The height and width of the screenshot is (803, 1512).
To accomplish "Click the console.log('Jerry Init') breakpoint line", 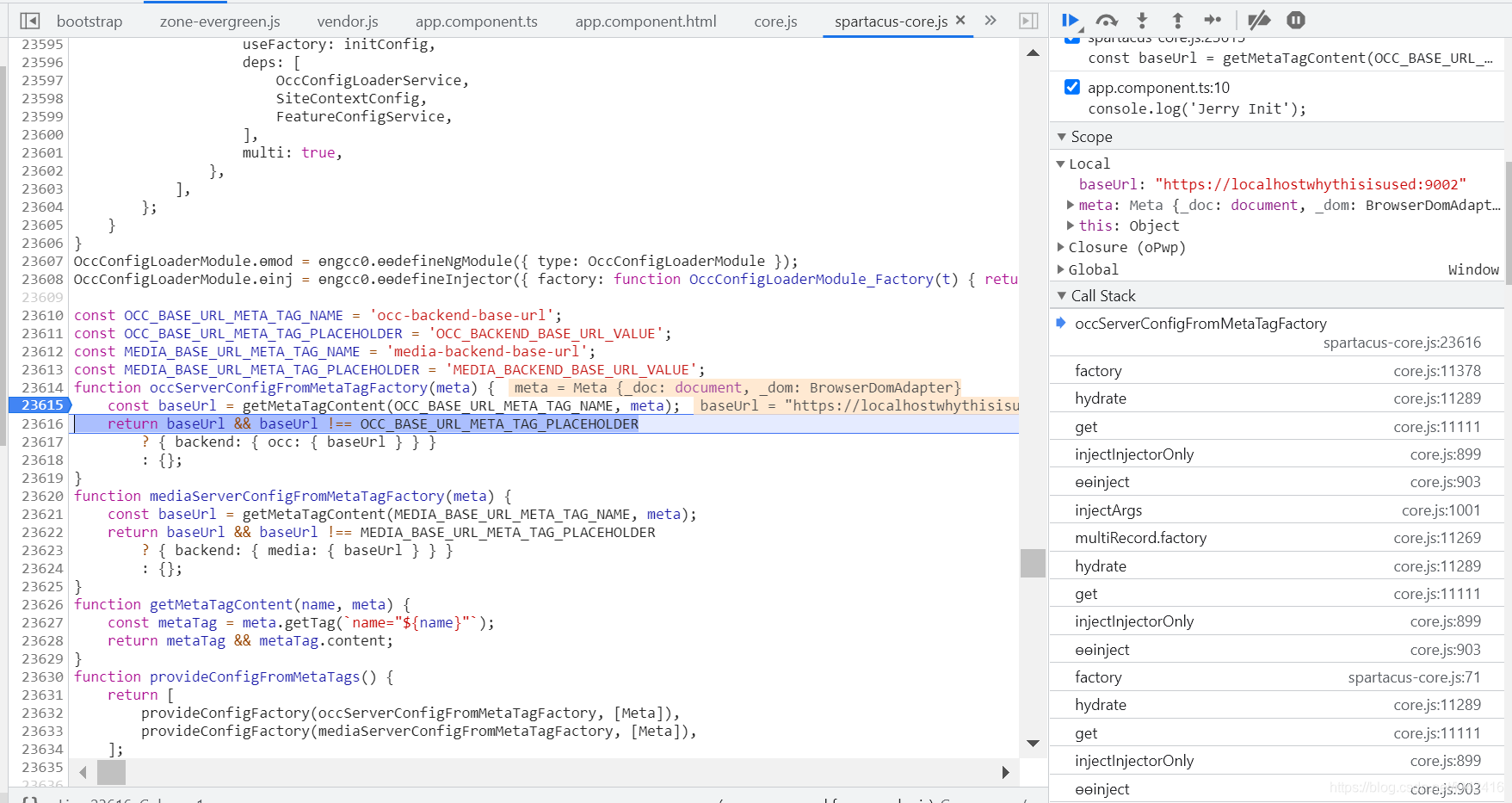I will point(1196,109).
